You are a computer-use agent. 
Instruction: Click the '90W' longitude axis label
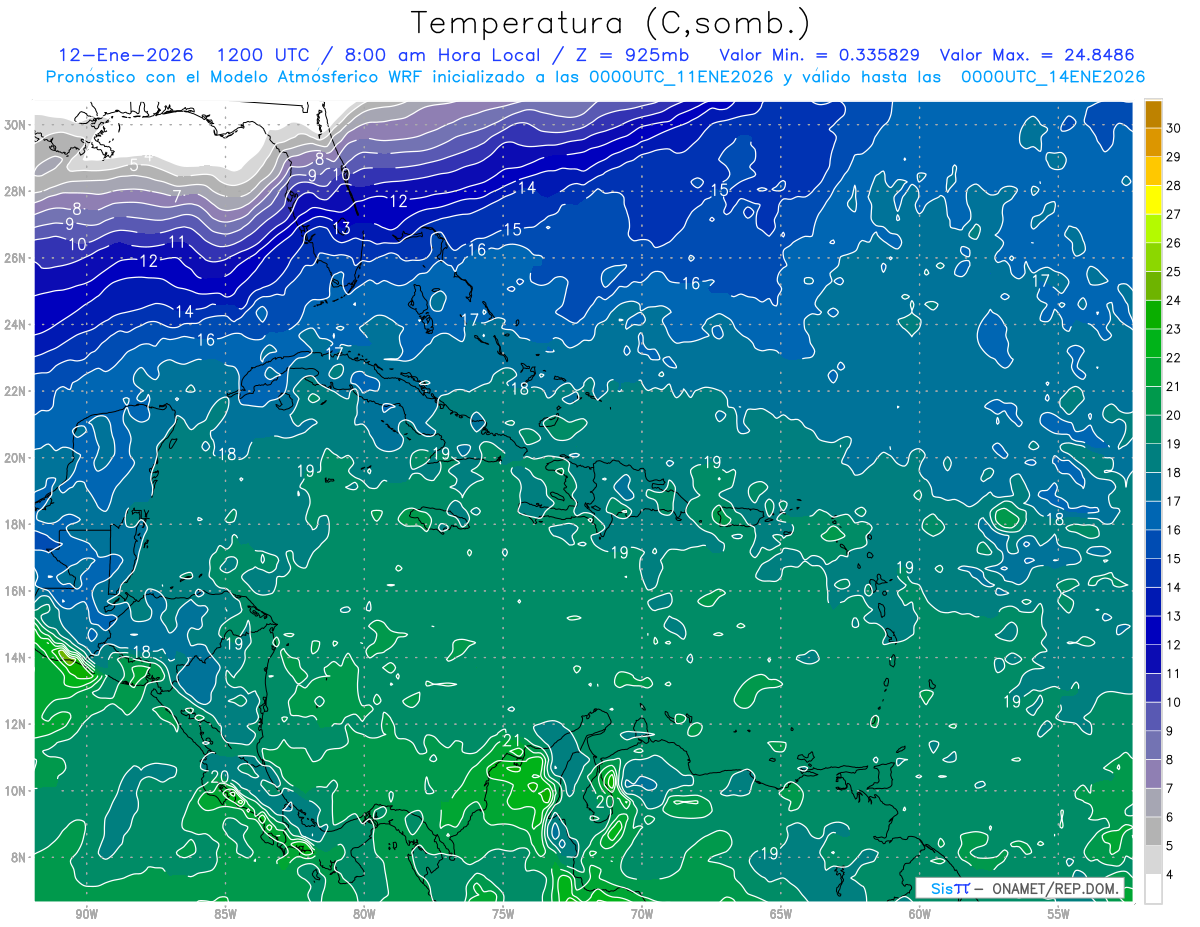pos(86,915)
